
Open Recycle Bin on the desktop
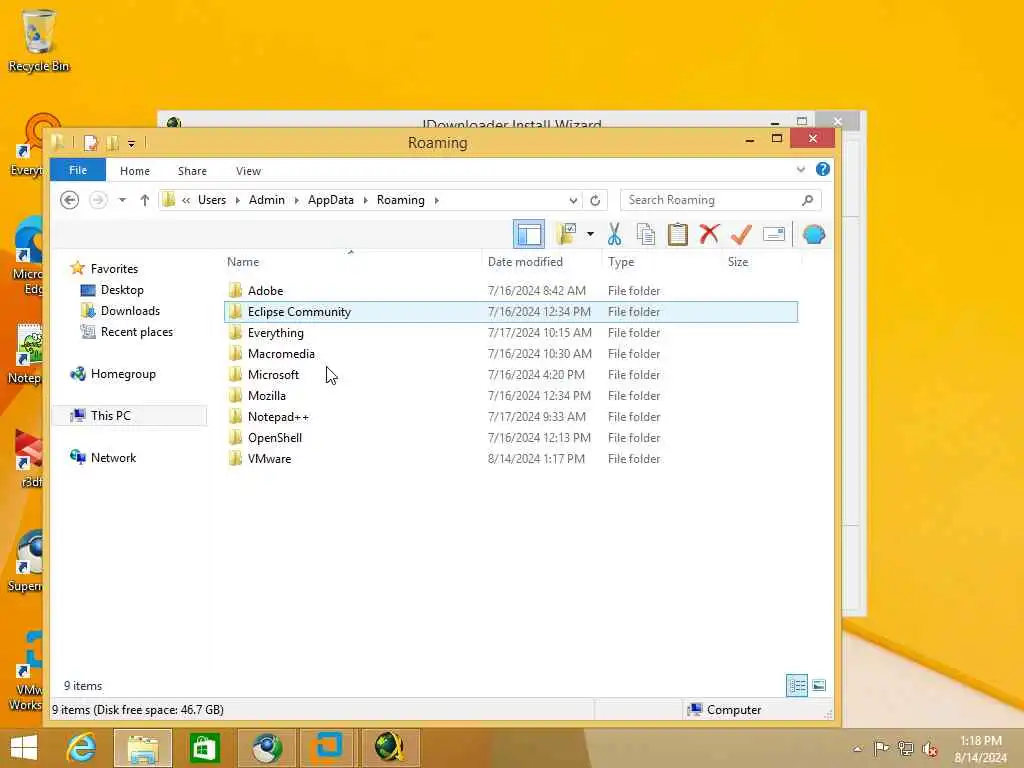38,40
